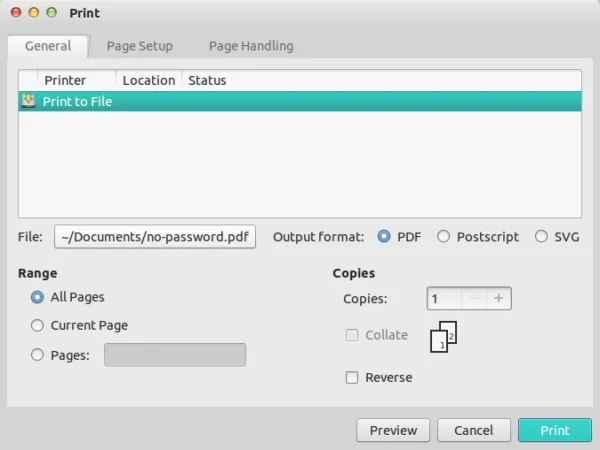Close the Print dialog with red button
This screenshot has width=600, height=450.
click(16, 13)
